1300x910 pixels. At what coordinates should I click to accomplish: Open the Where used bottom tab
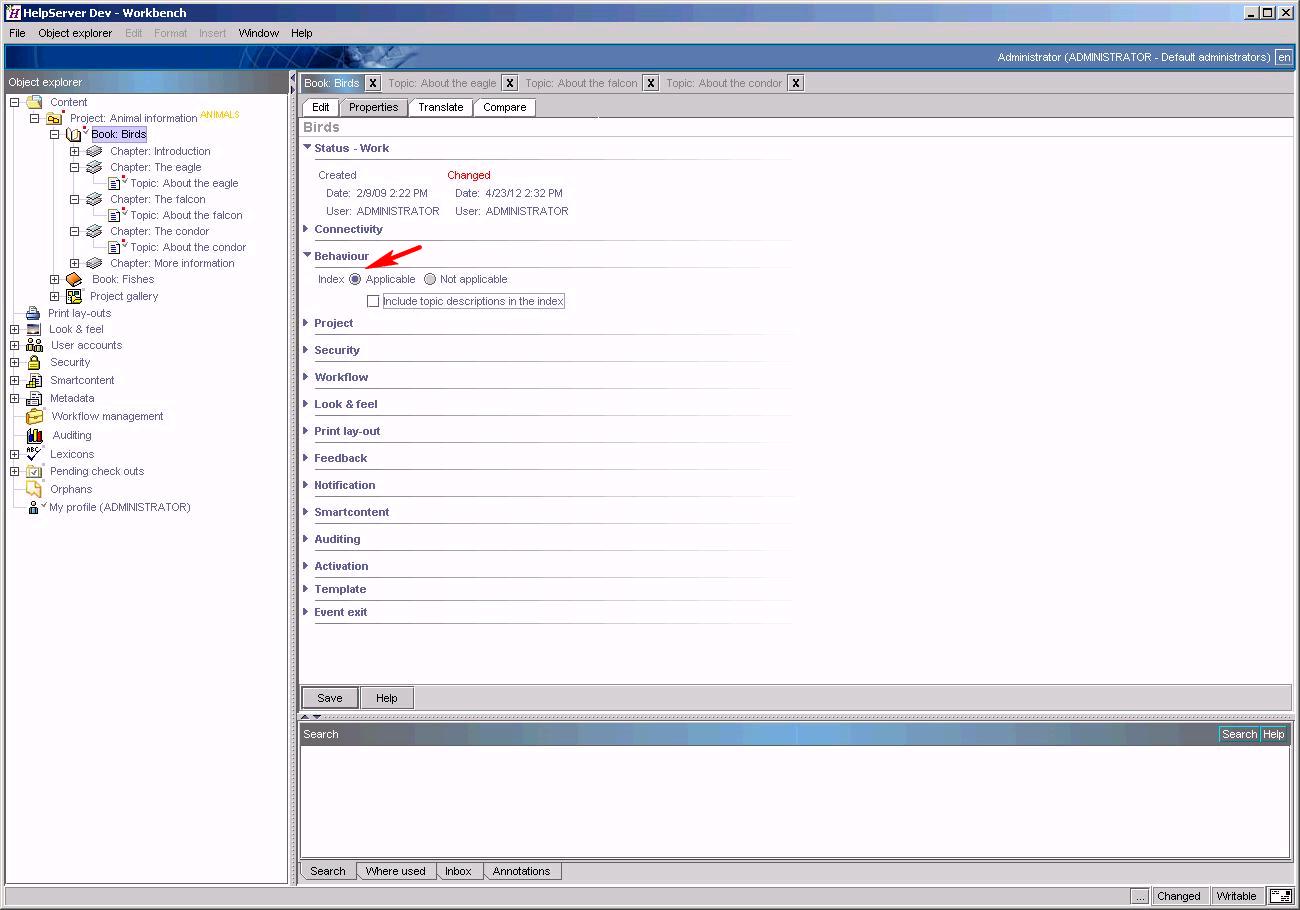point(395,871)
